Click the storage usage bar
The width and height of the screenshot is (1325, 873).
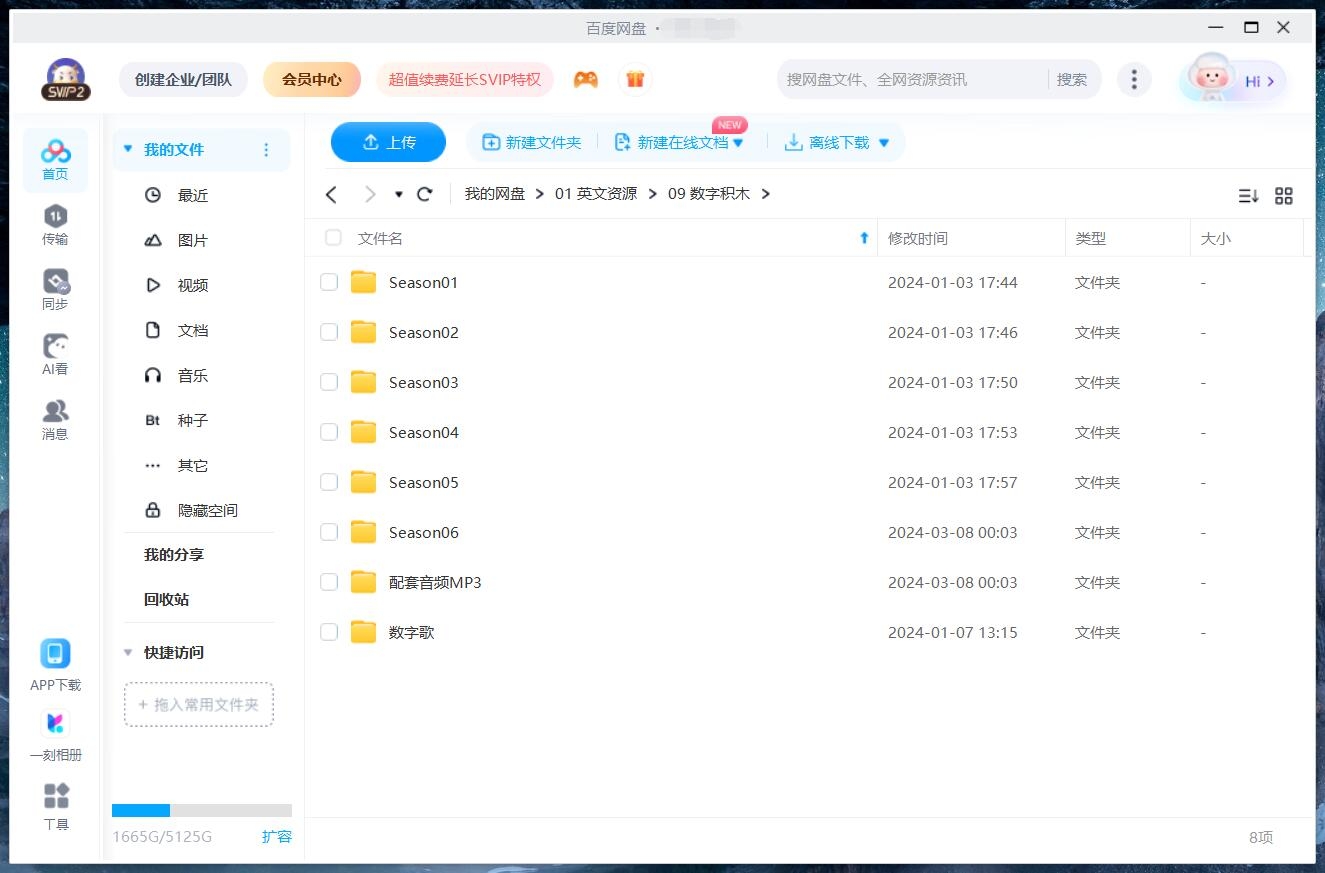tap(202, 810)
